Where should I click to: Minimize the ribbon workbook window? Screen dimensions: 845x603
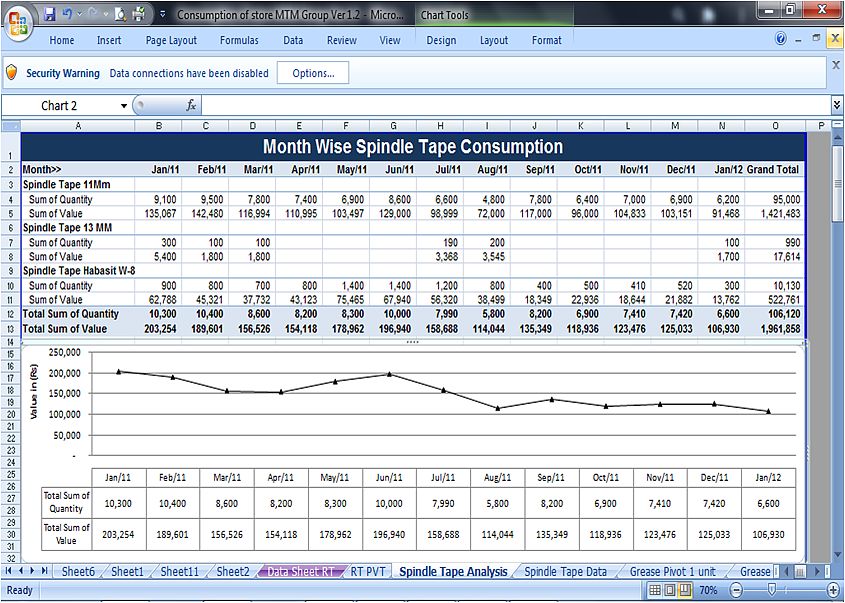coord(799,39)
